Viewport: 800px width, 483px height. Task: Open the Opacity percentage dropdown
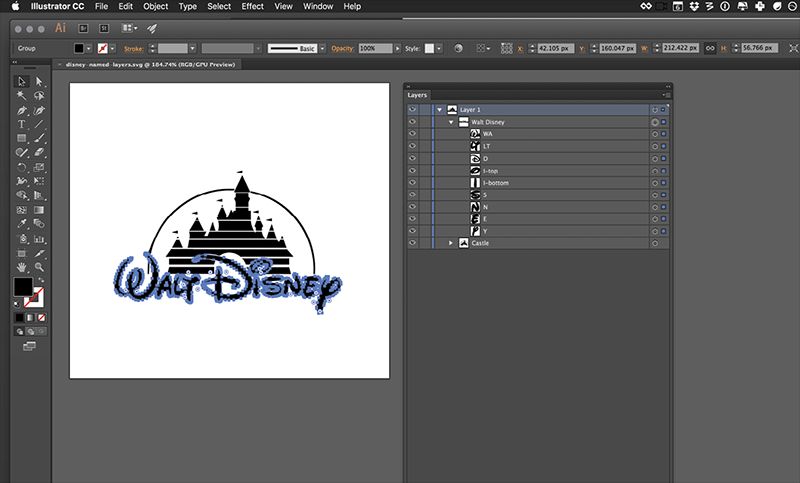[x=398, y=48]
